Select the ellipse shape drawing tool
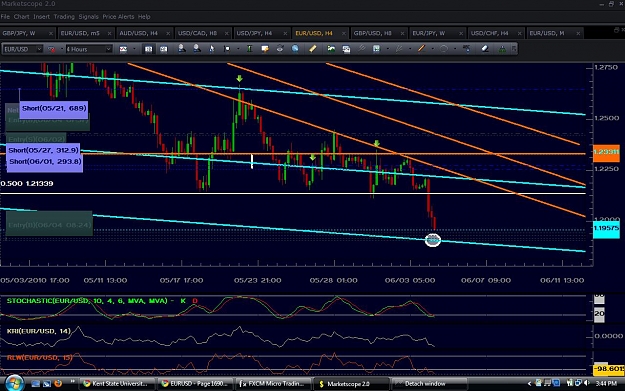Image resolution: width=625 pixels, height=391 pixels. tap(444, 49)
